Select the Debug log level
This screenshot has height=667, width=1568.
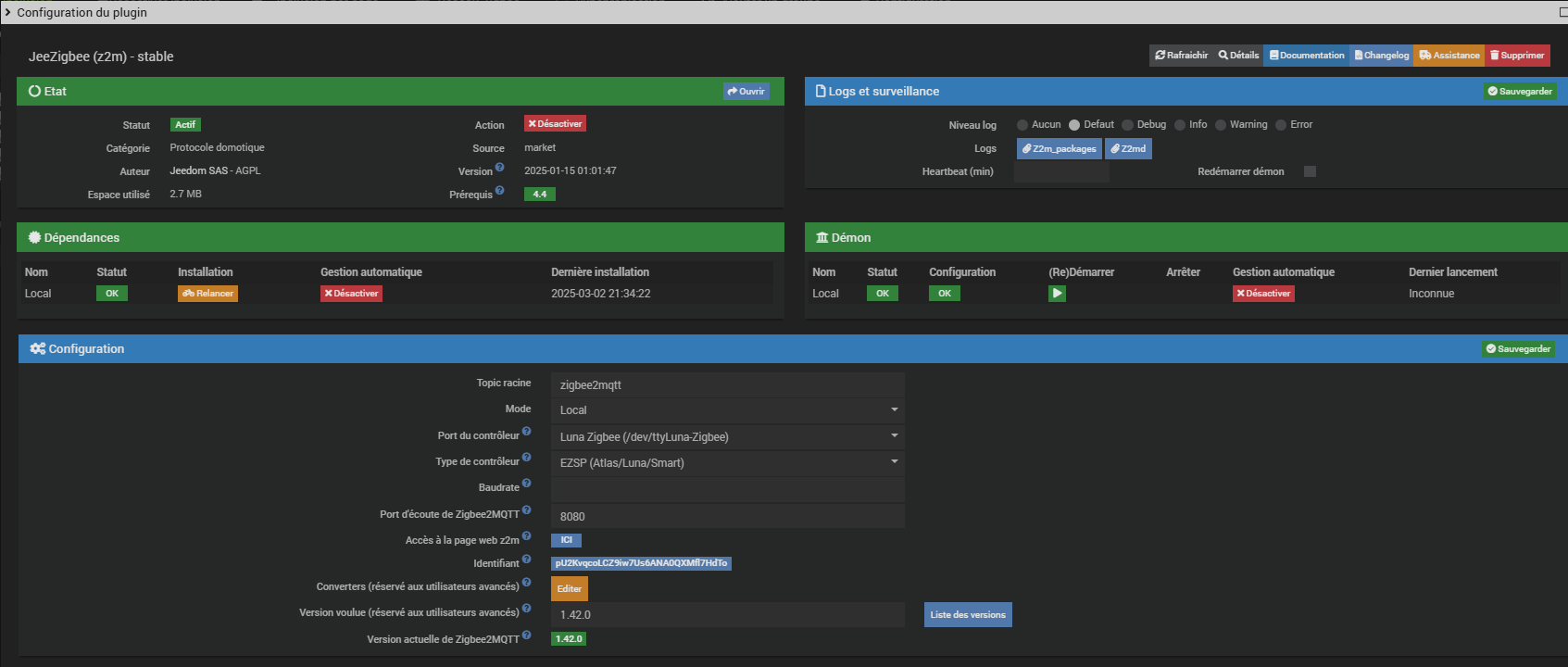coord(1127,125)
